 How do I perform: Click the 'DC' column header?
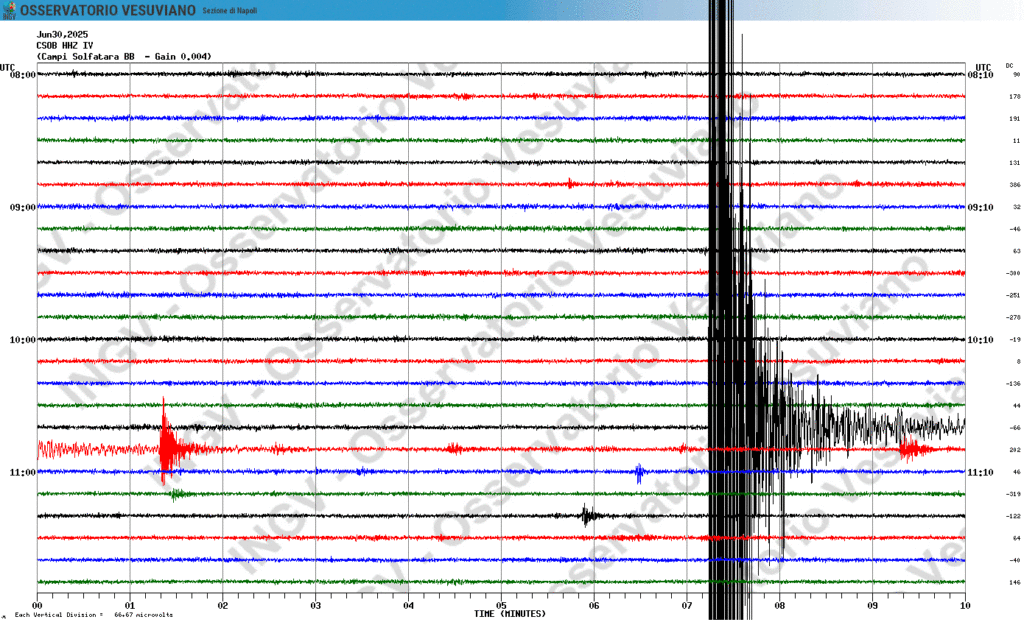(1010, 66)
